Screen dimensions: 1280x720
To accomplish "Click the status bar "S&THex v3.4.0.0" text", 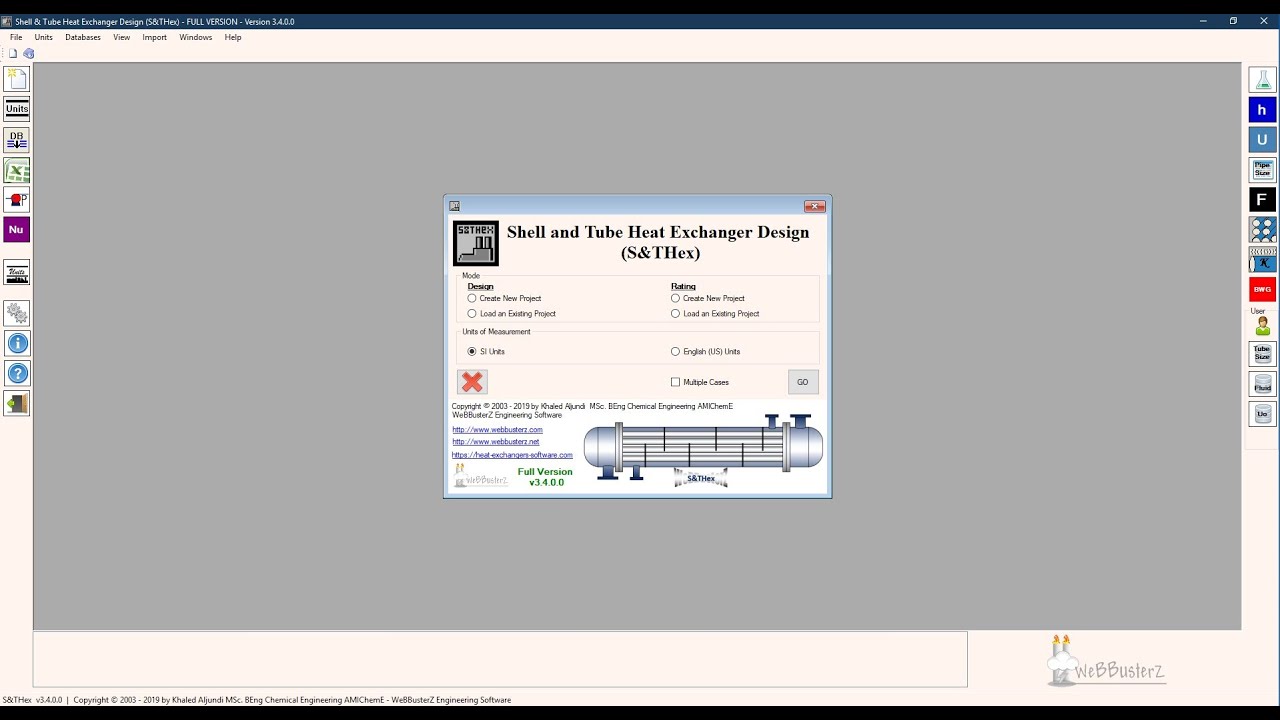I will (x=33, y=700).
